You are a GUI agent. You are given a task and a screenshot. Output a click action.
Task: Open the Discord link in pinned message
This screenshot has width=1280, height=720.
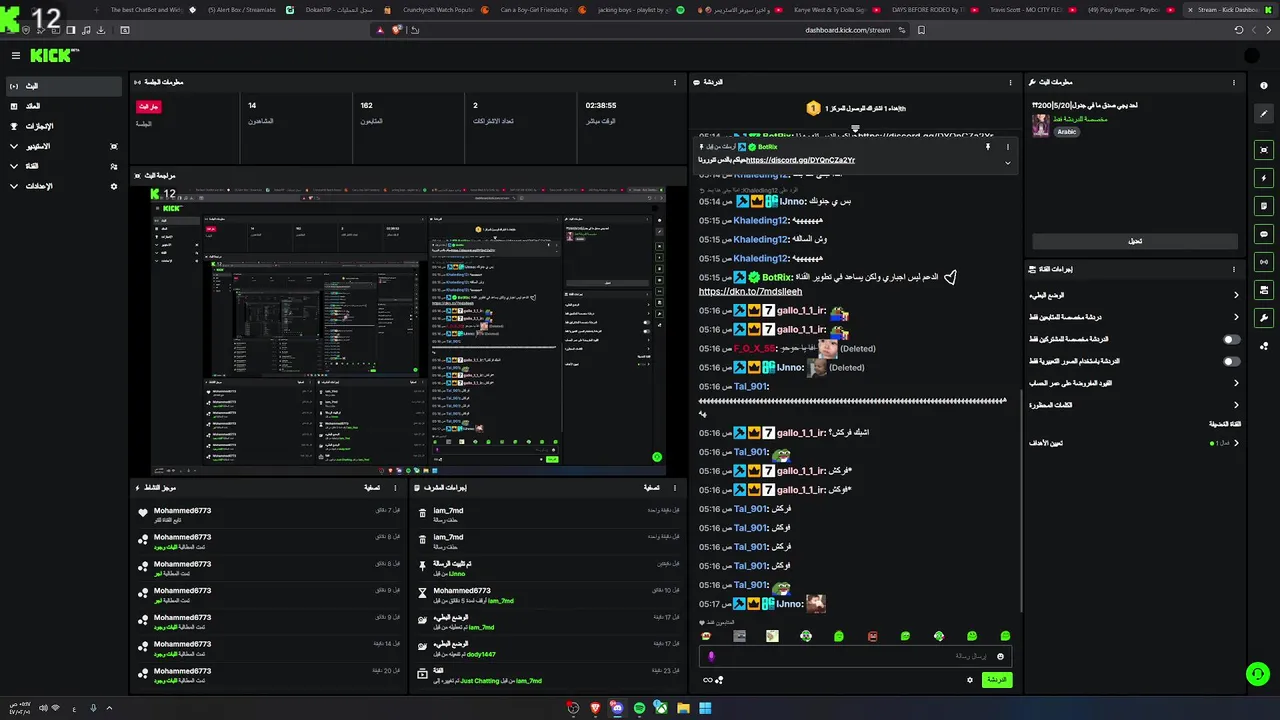[x=800, y=160]
